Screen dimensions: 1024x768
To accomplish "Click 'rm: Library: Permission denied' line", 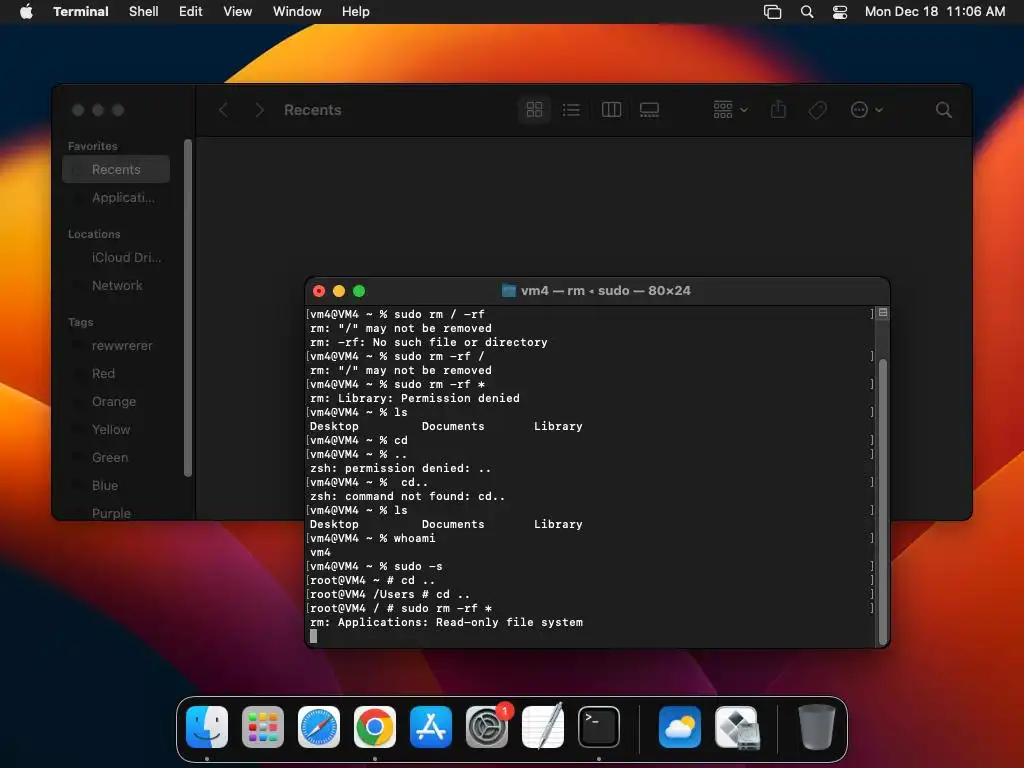I will [x=415, y=398].
